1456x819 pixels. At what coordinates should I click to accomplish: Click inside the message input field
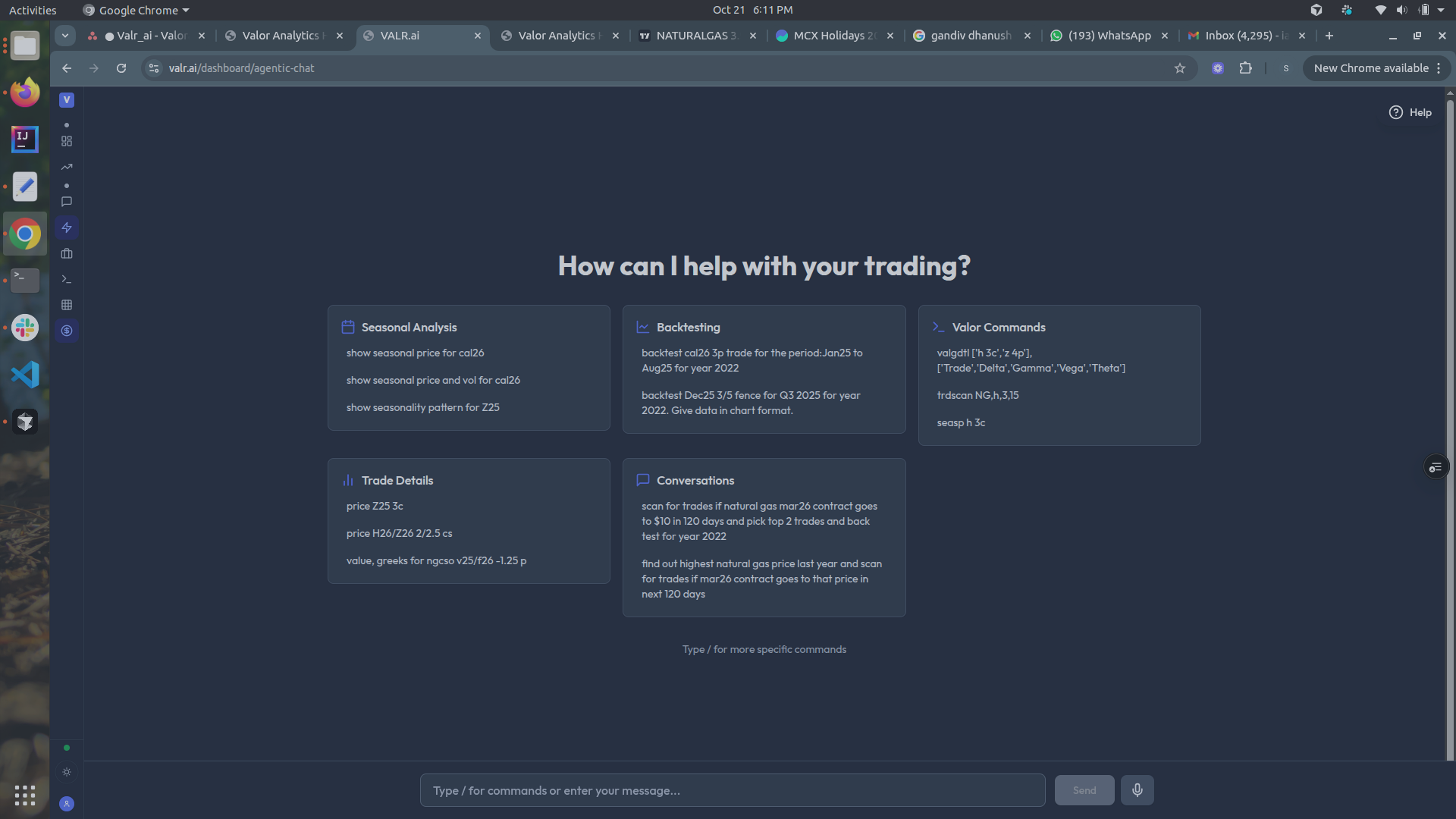pos(731,789)
